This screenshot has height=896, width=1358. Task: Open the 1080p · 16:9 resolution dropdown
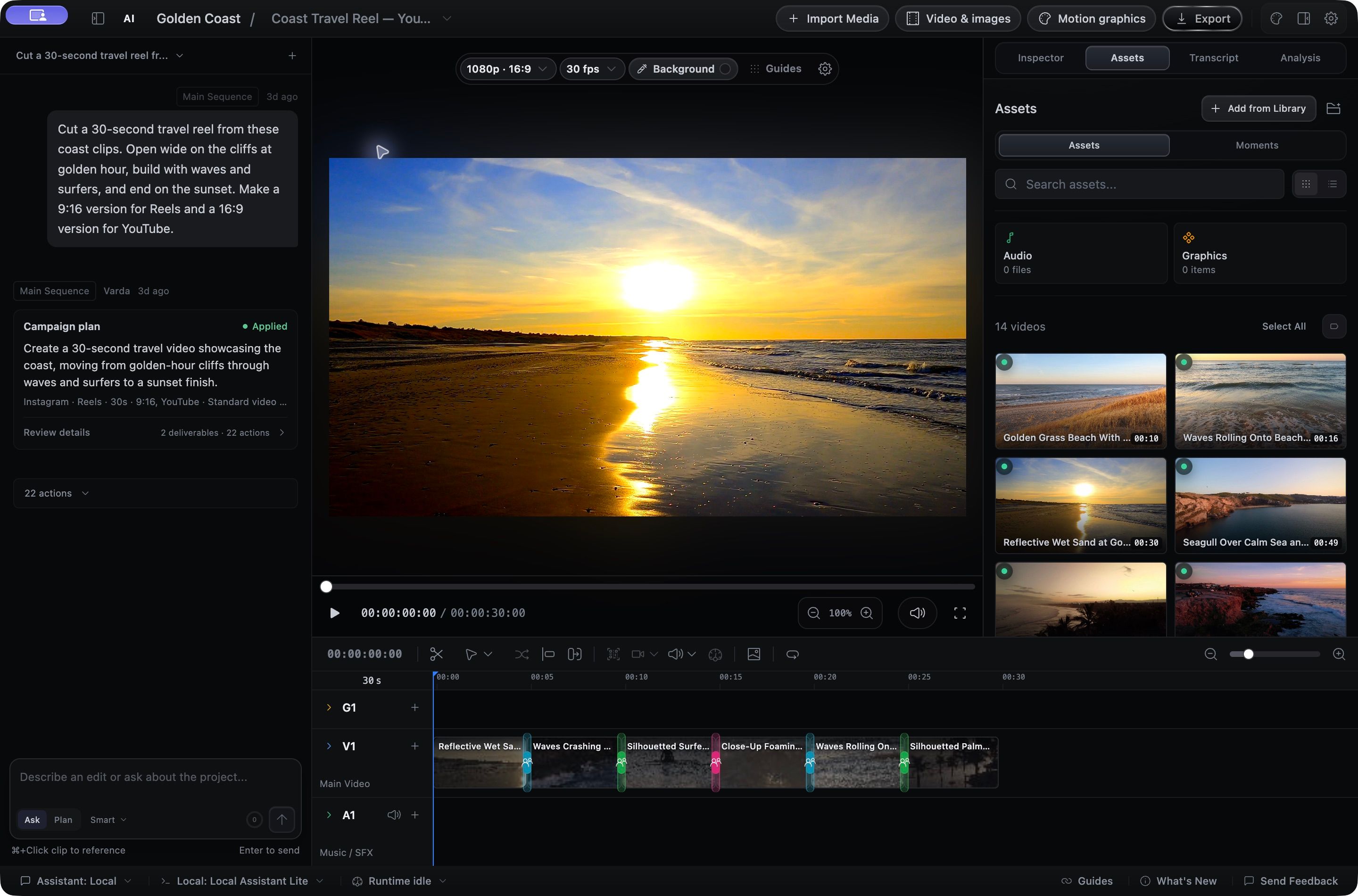point(507,68)
